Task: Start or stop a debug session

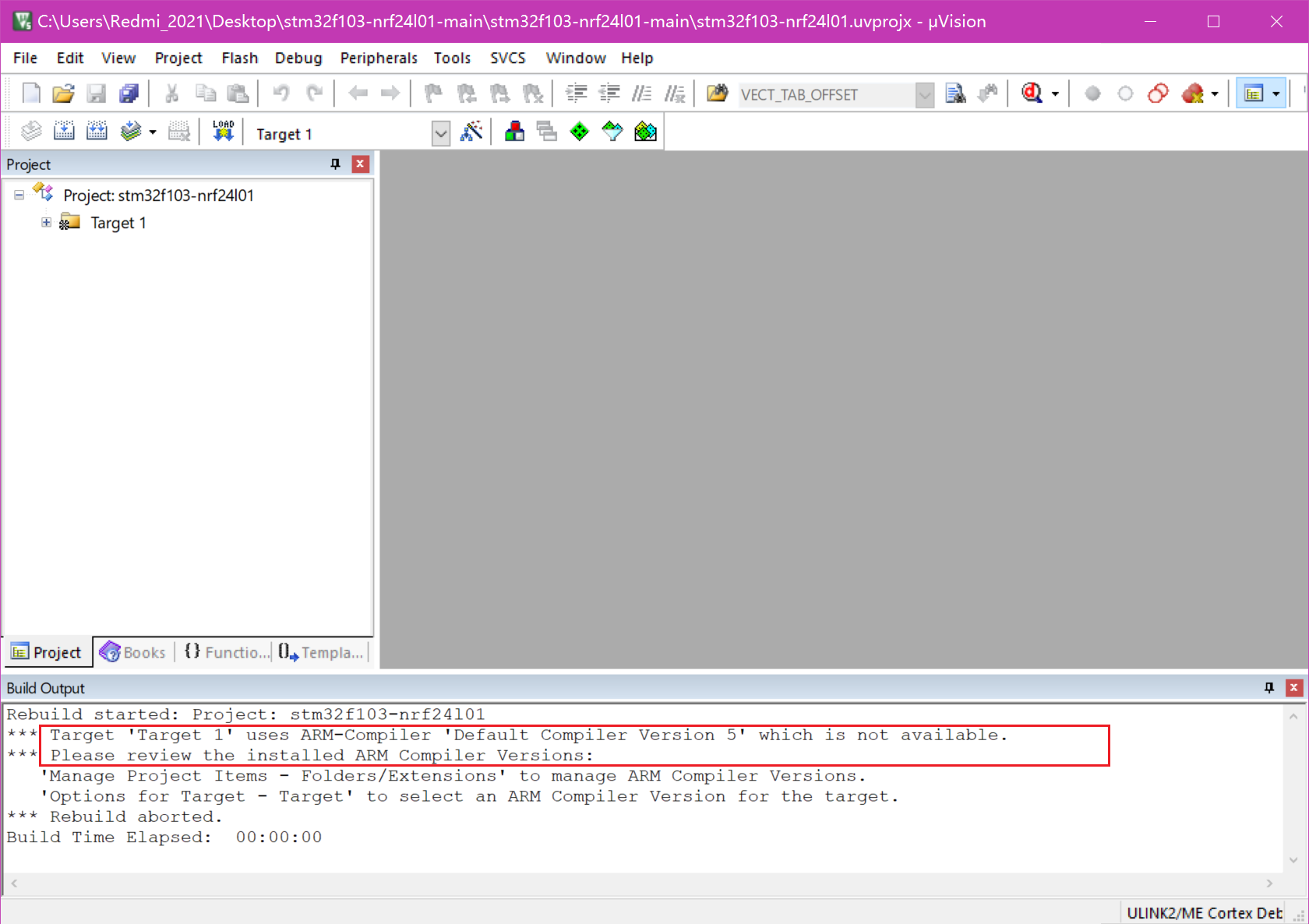Action: (1032, 93)
